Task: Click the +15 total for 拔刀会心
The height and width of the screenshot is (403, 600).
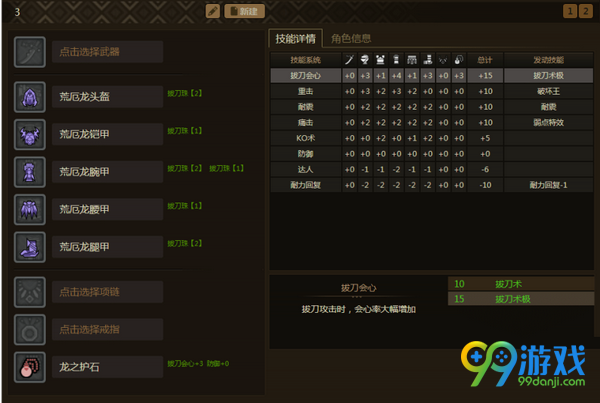Action: [485, 75]
